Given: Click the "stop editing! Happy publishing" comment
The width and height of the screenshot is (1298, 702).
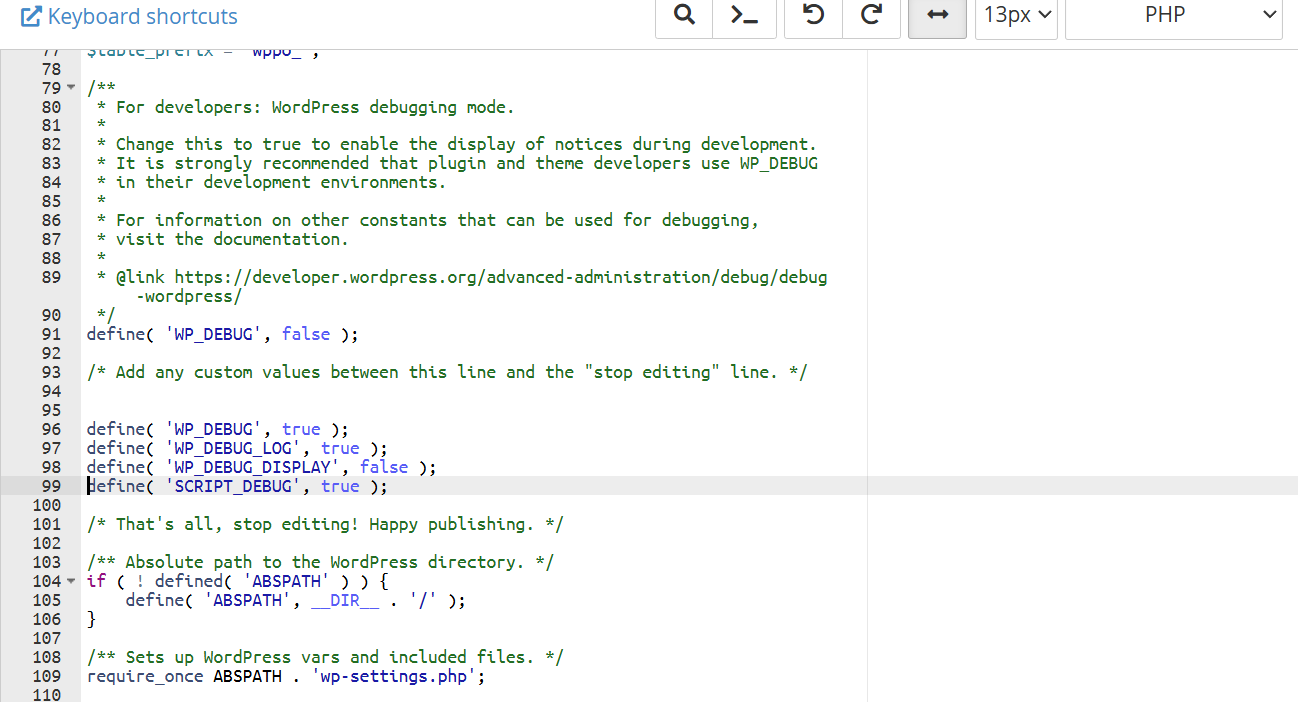Looking at the screenshot, I should click(325, 524).
